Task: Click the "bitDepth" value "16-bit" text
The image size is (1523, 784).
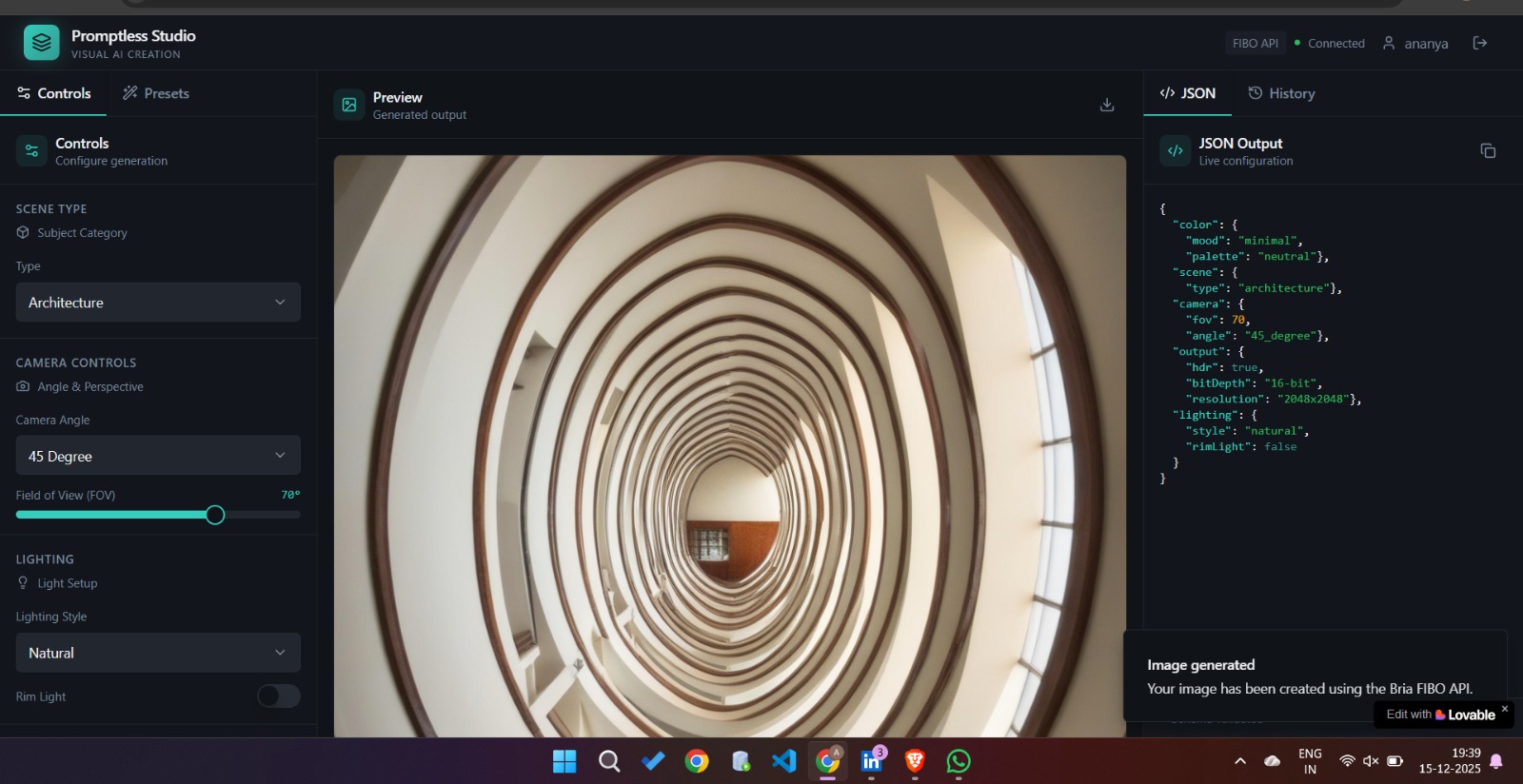Action: (x=1293, y=383)
